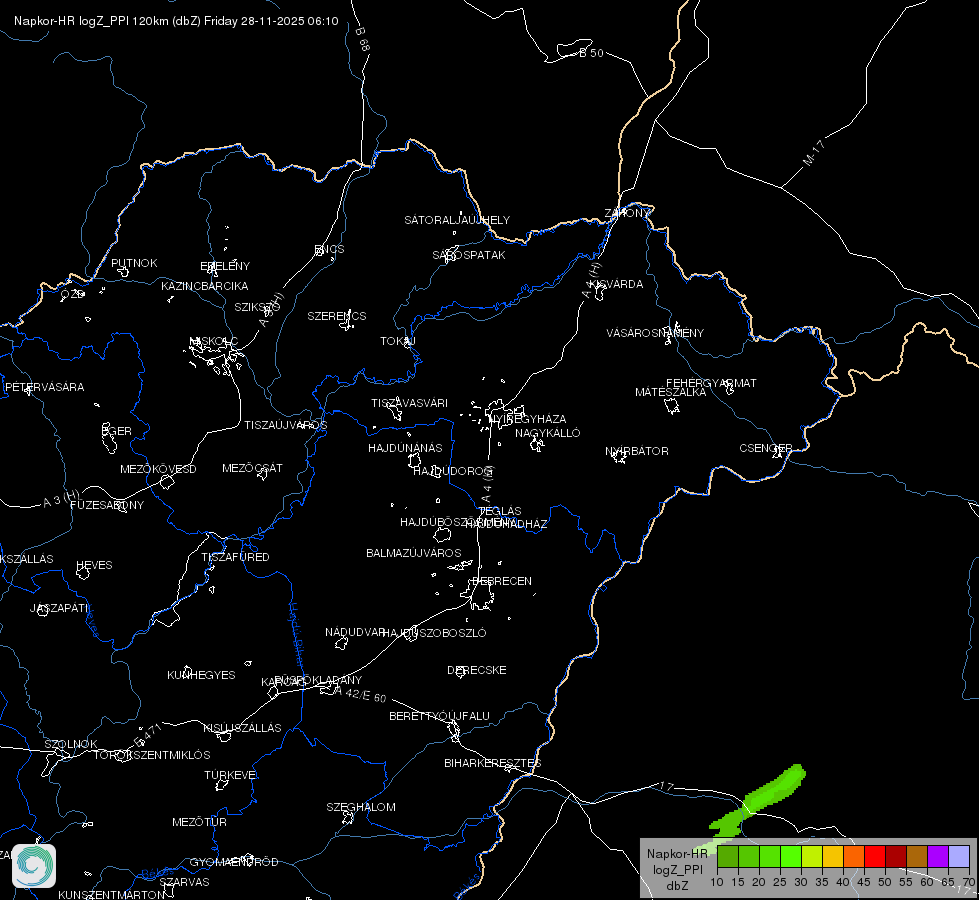The width and height of the screenshot is (979, 900).
Task: Click the SZEGHALOM label
Action: [361, 807]
